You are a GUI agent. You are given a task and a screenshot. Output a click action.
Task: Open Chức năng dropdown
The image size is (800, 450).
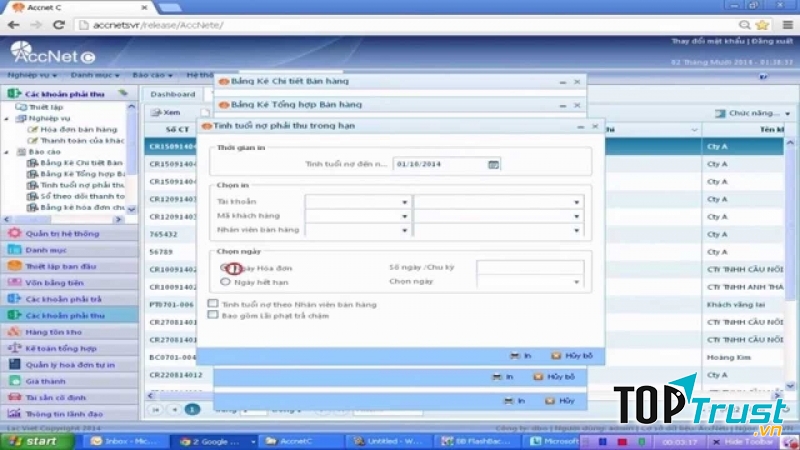point(753,113)
